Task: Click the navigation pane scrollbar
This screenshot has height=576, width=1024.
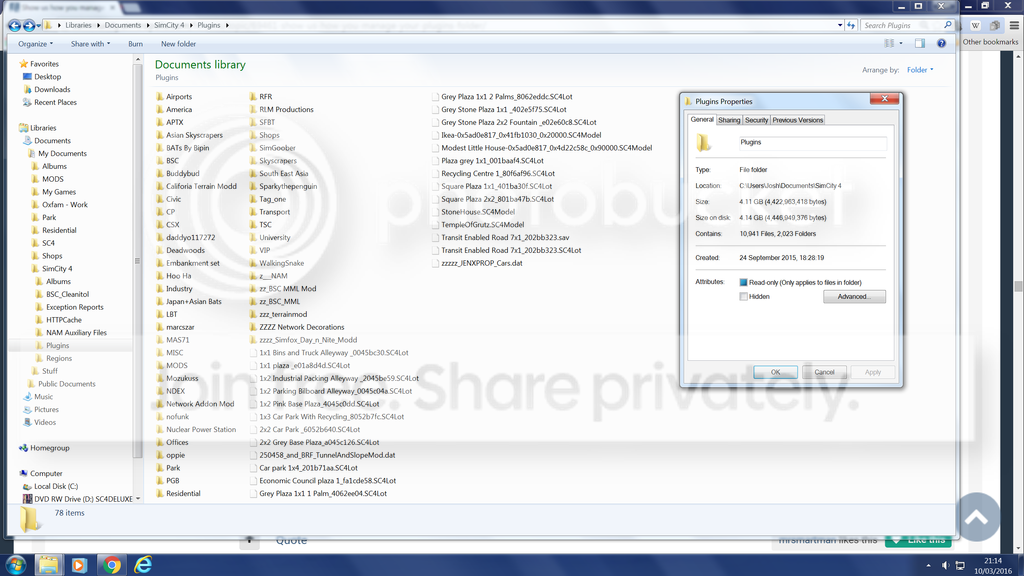Action: click(x=137, y=261)
